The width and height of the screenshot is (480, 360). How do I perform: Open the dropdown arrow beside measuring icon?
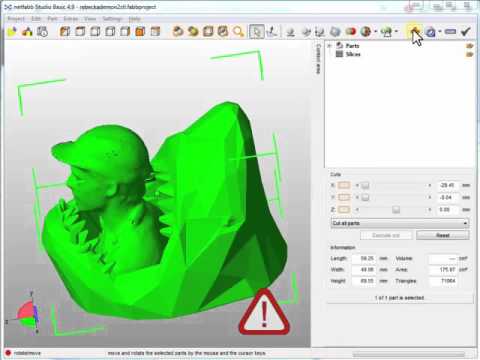(x=440, y=32)
